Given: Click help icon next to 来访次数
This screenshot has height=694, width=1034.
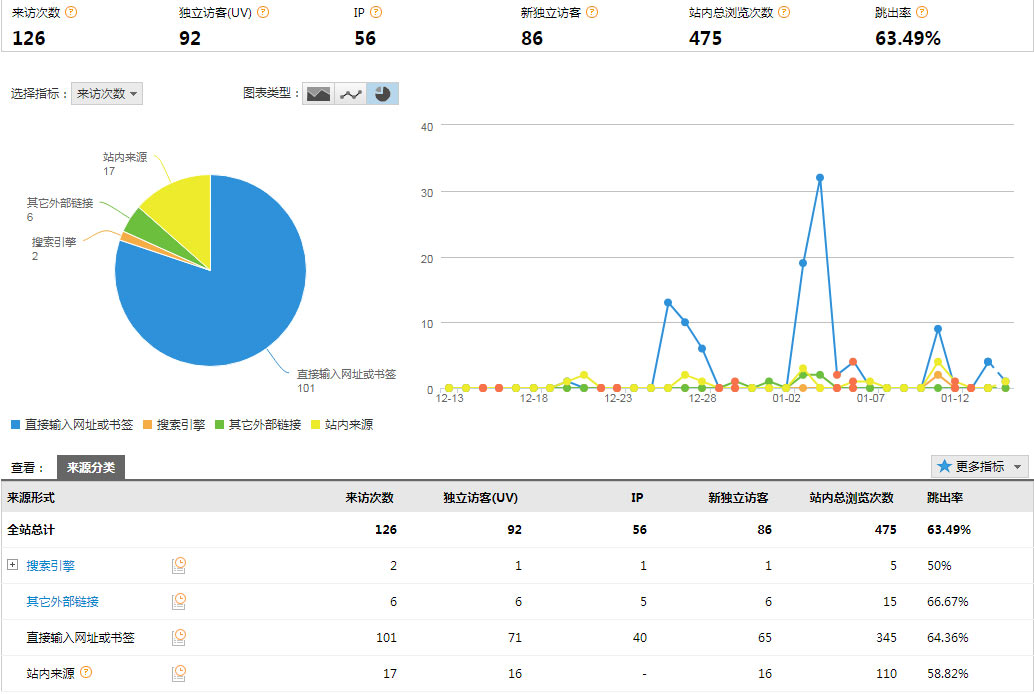Looking at the screenshot, I should [71, 12].
